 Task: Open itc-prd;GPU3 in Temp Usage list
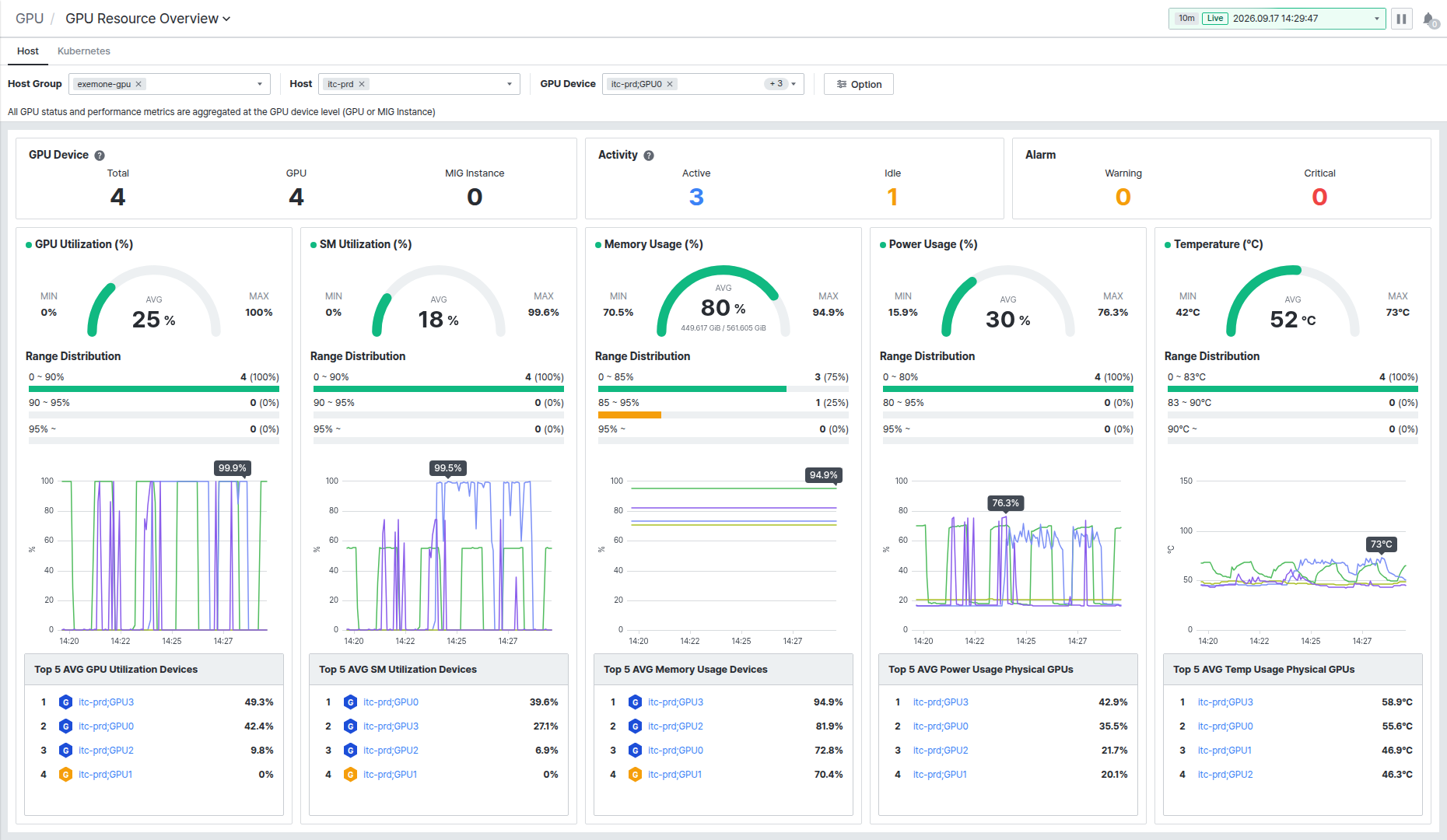point(1225,702)
